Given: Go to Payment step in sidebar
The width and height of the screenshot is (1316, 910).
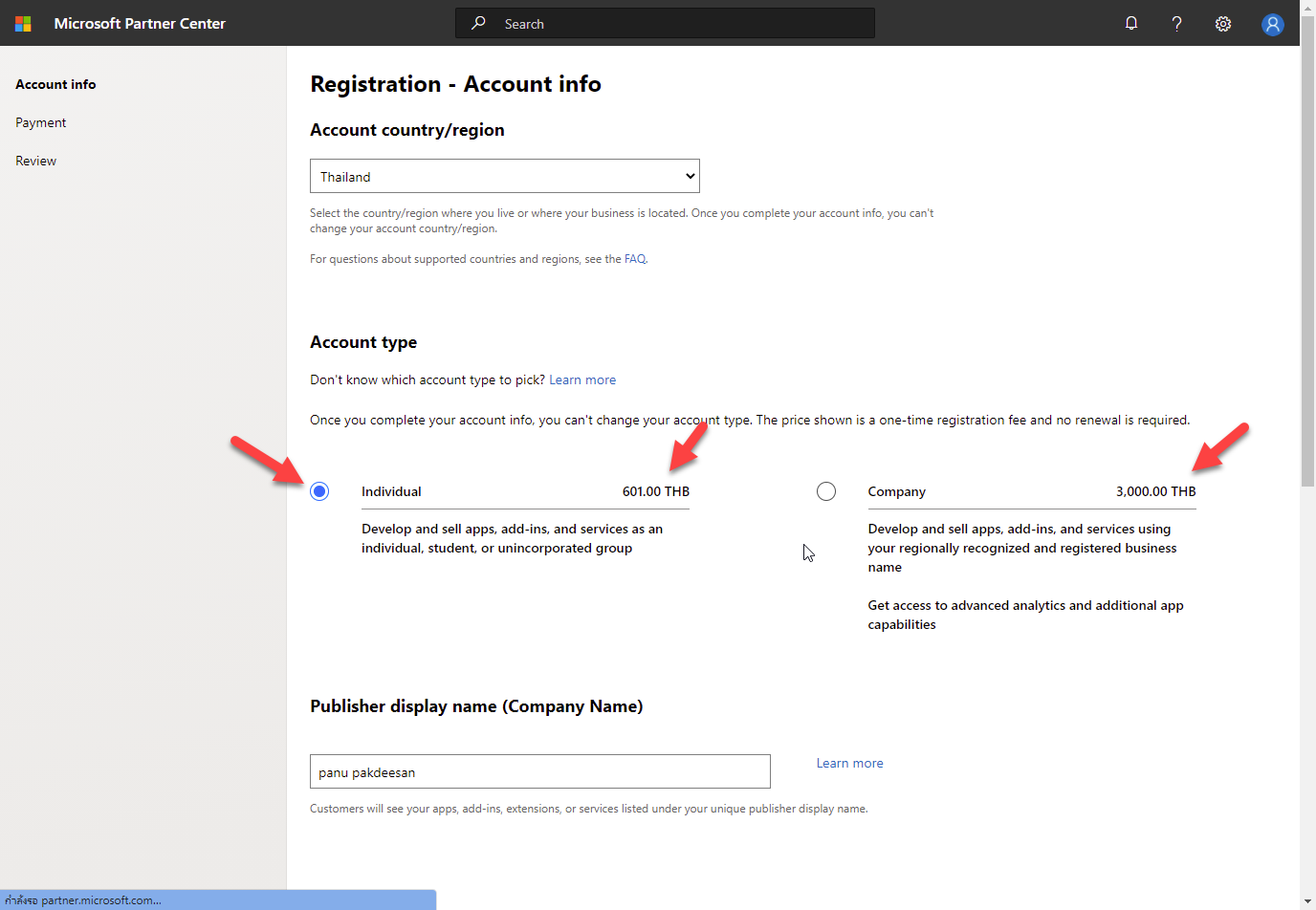Looking at the screenshot, I should [x=41, y=122].
